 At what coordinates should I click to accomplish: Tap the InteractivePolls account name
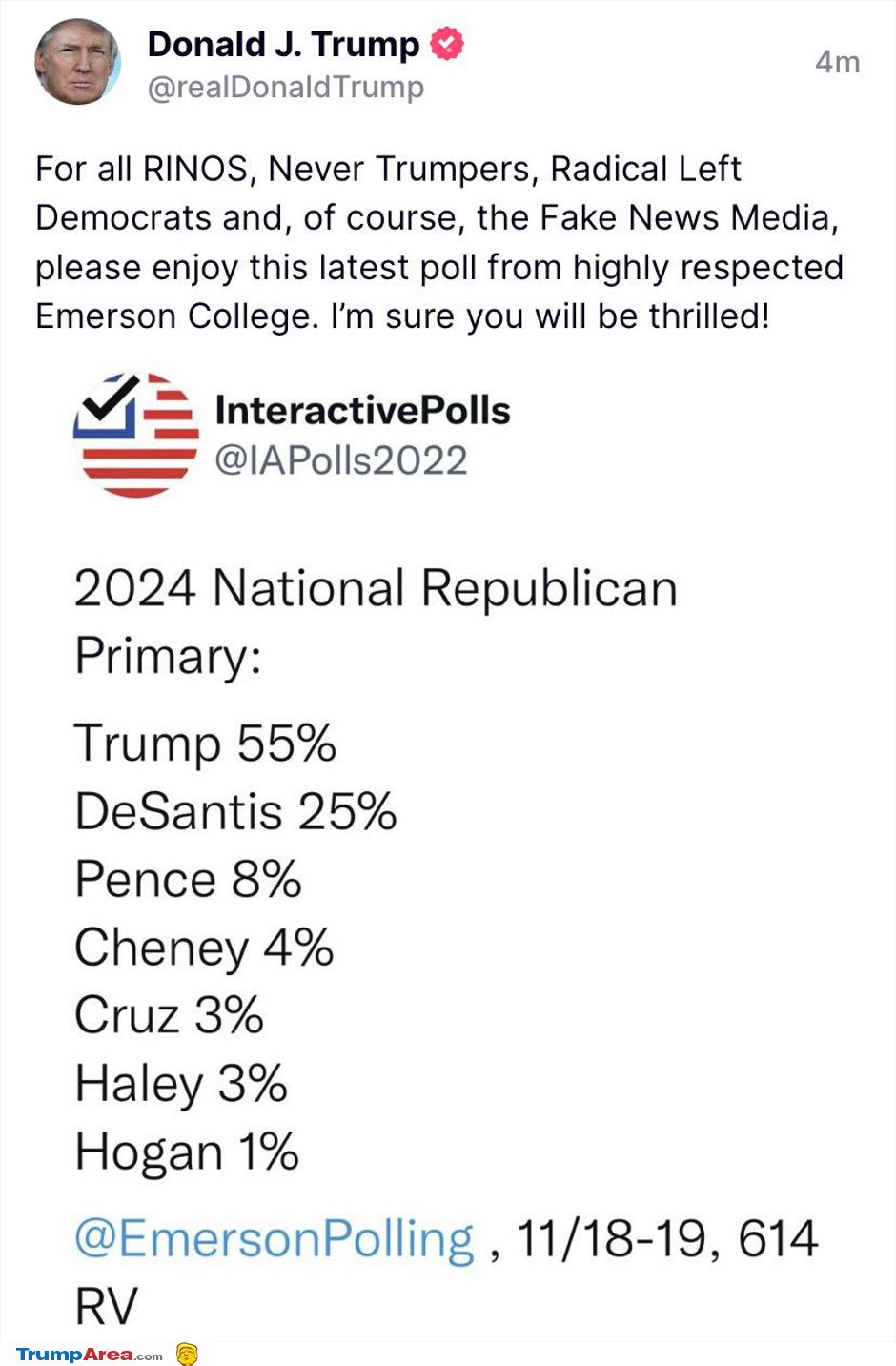[363, 410]
